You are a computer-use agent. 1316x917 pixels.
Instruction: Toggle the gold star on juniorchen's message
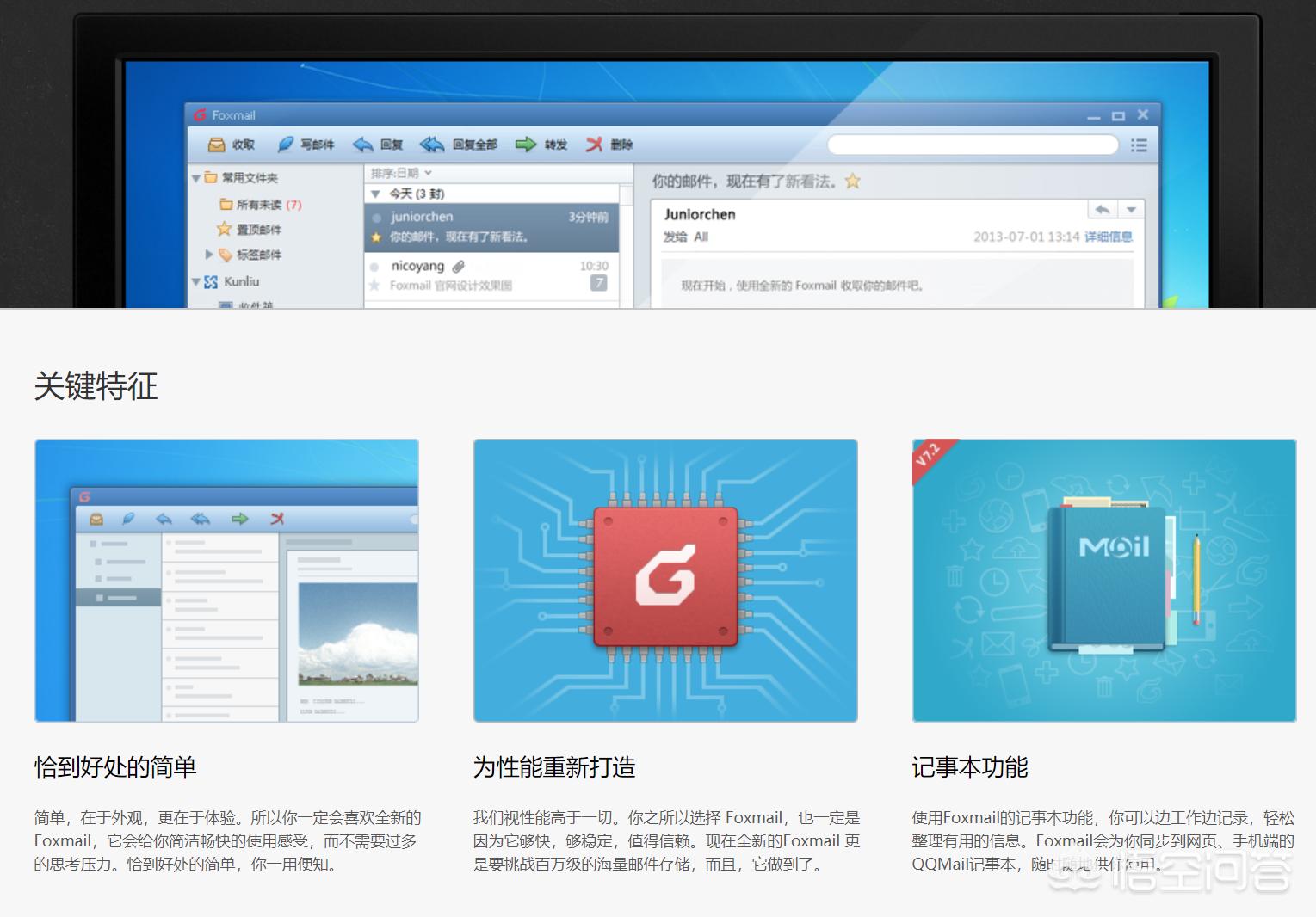(376, 237)
